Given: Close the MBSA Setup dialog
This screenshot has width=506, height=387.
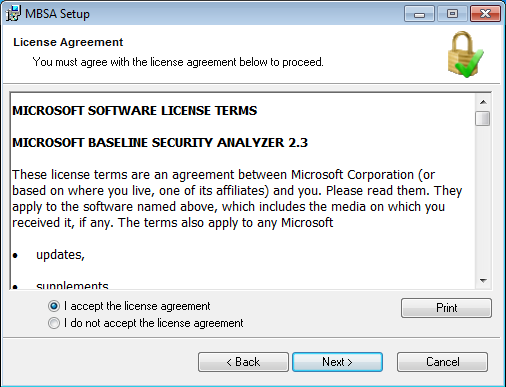Looking at the screenshot, I should coord(485,14).
